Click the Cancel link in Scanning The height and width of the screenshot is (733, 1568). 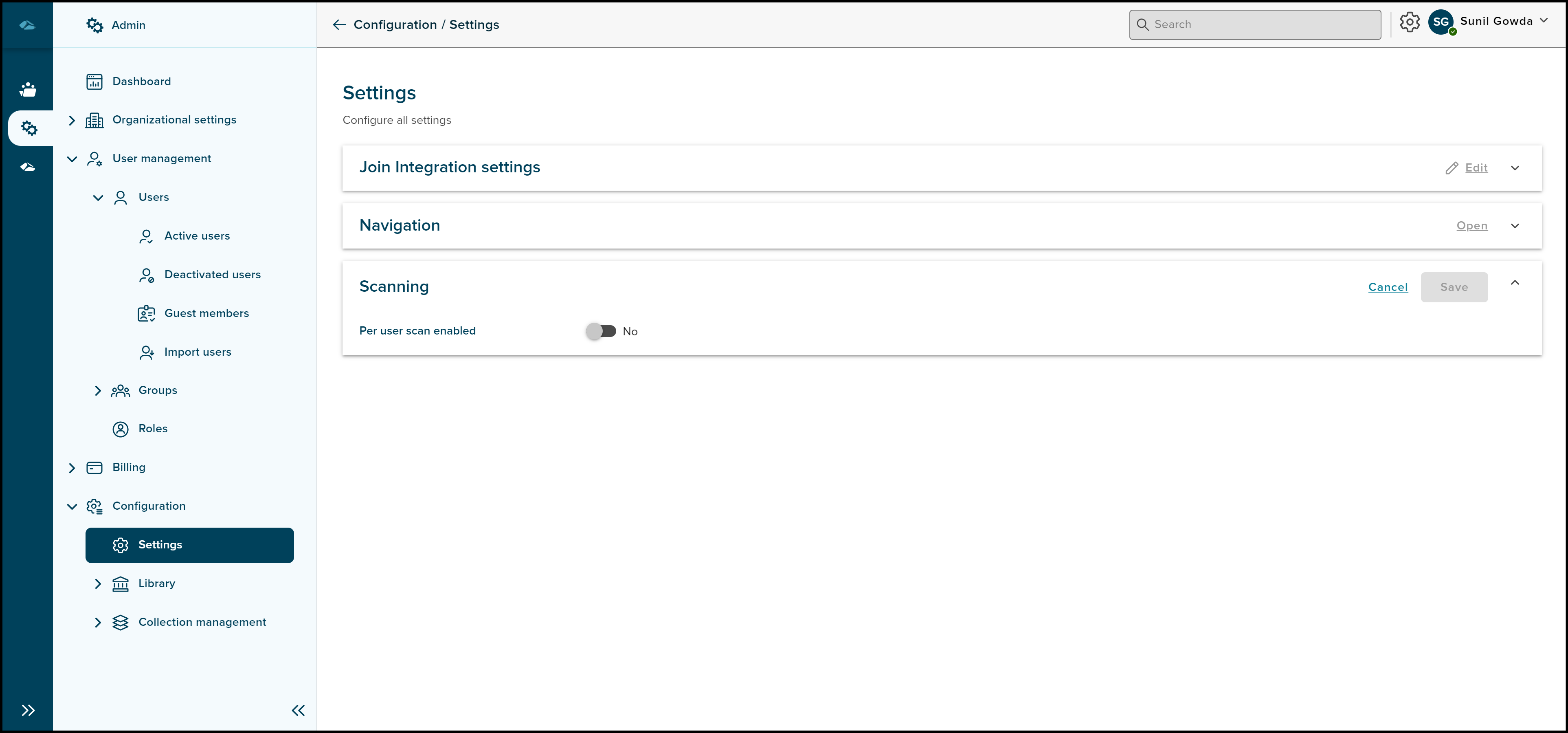[x=1388, y=287]
